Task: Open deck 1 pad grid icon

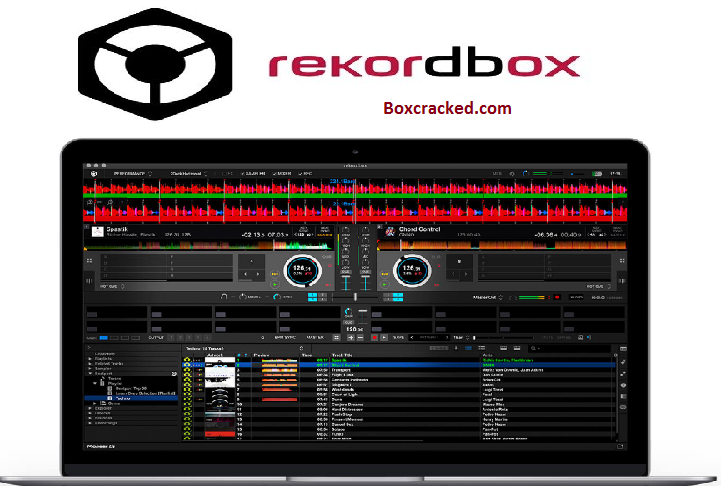Action: tap(89, 261)
